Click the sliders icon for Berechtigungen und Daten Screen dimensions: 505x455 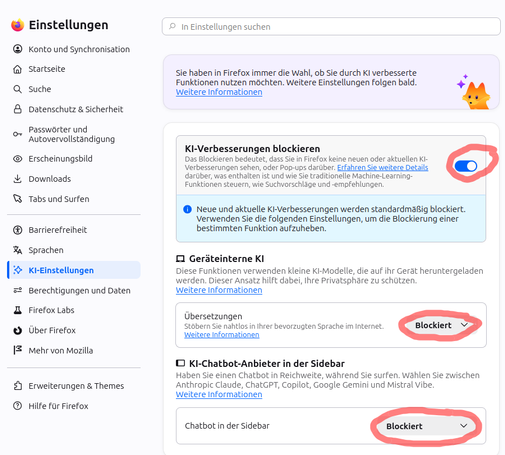[x=18, y=290]
